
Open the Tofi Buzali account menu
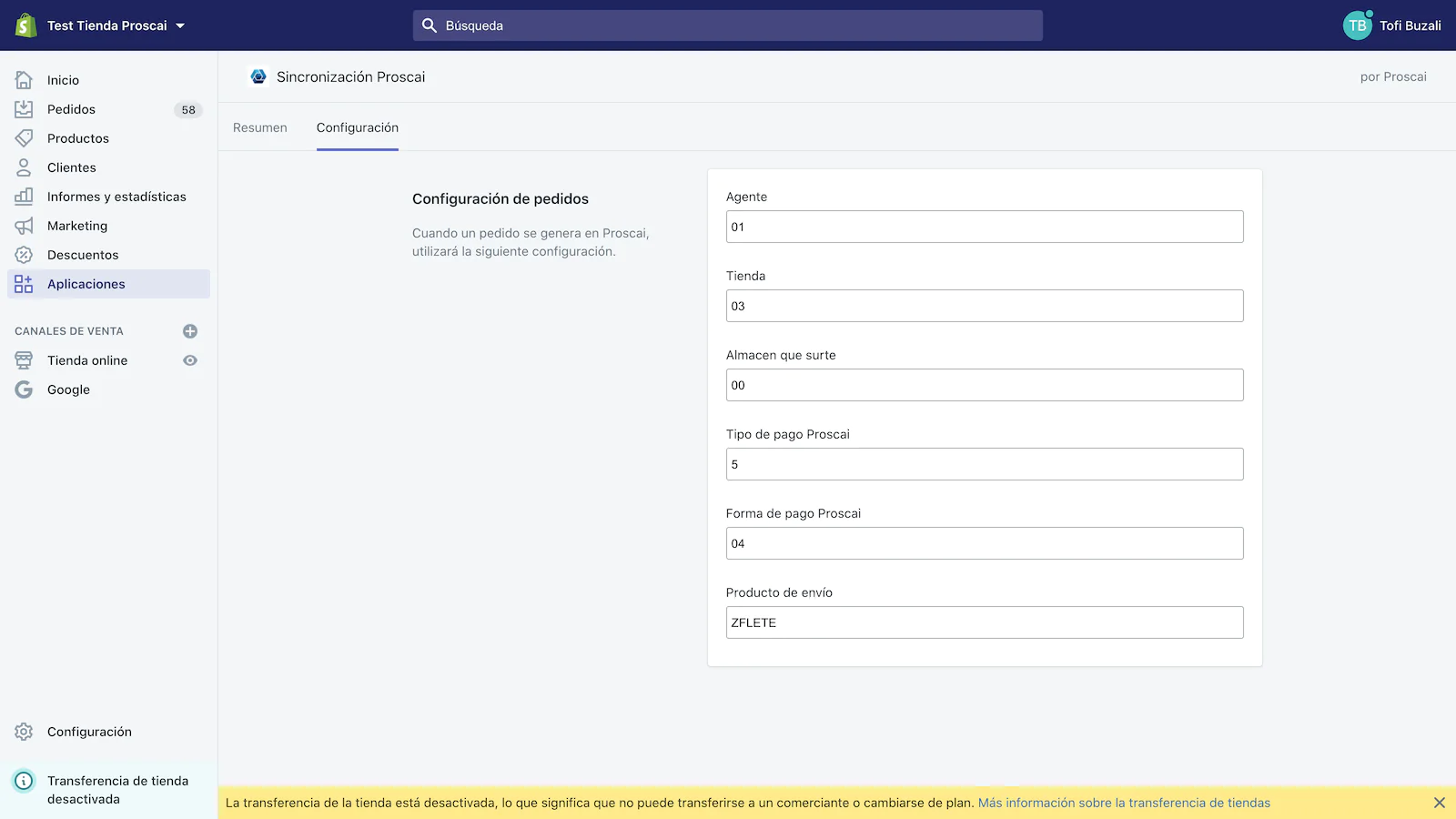[x=1392, y=25]
